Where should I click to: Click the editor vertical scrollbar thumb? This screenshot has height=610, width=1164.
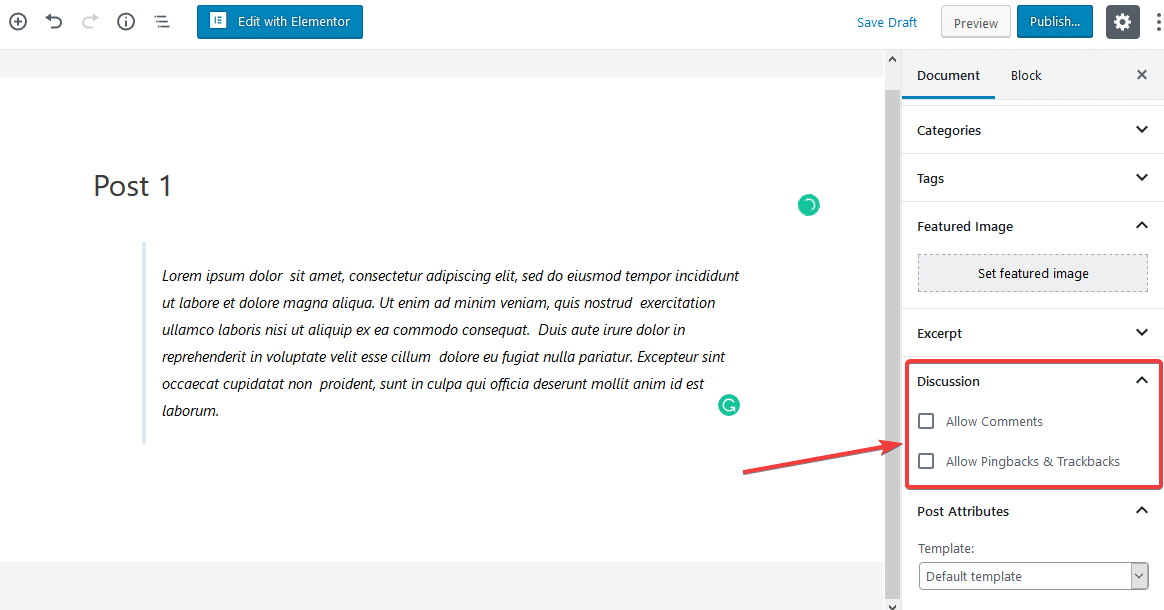click(892, 342)
